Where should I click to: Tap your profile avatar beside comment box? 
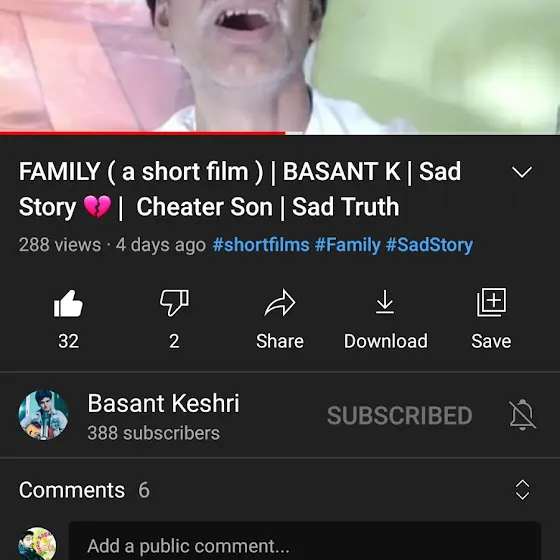tap(37, 543)
